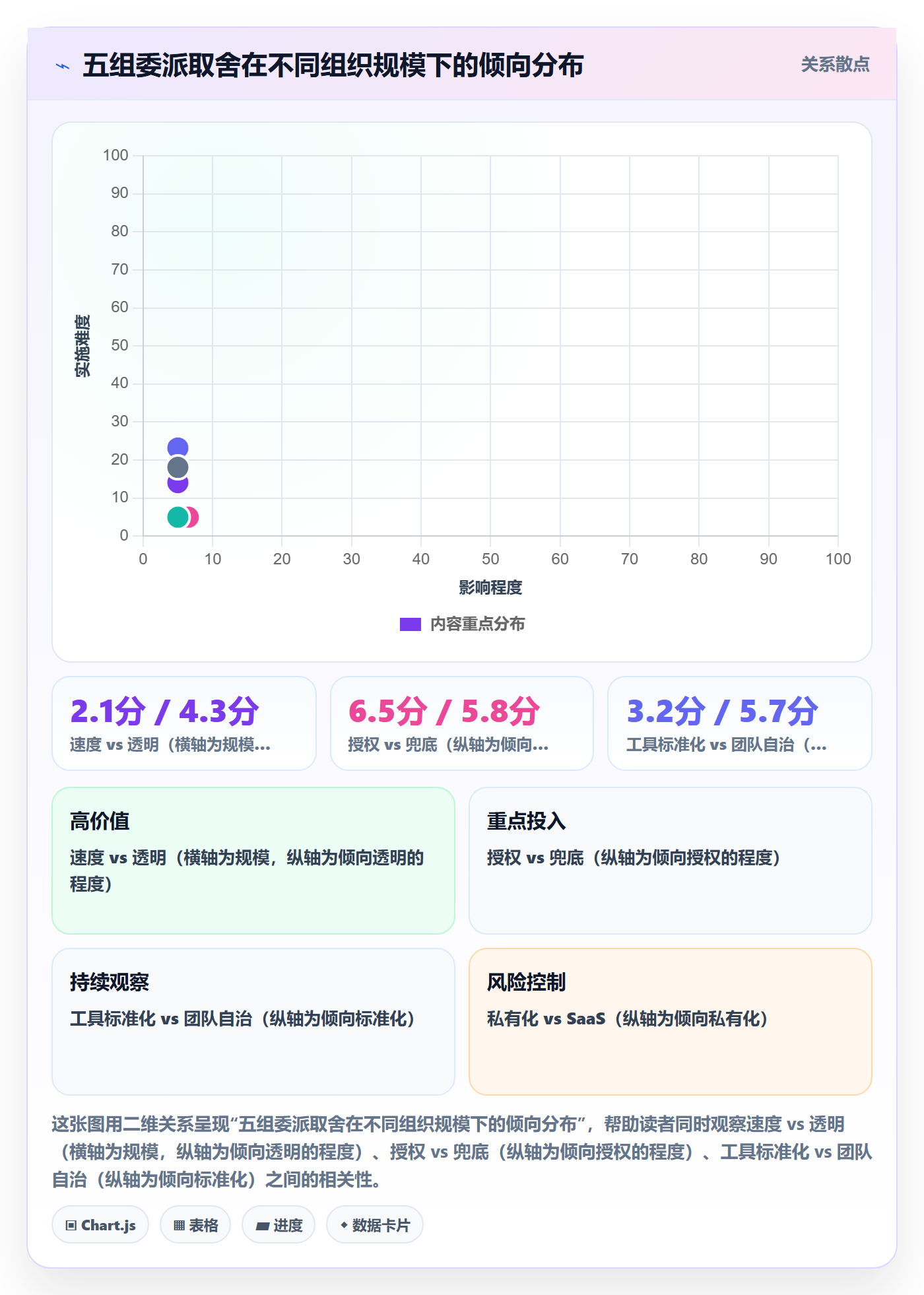This screenshot has width=924, height=1295.
Task: Click the 高价值 quadrant card
Action: (x=253, y=861)
